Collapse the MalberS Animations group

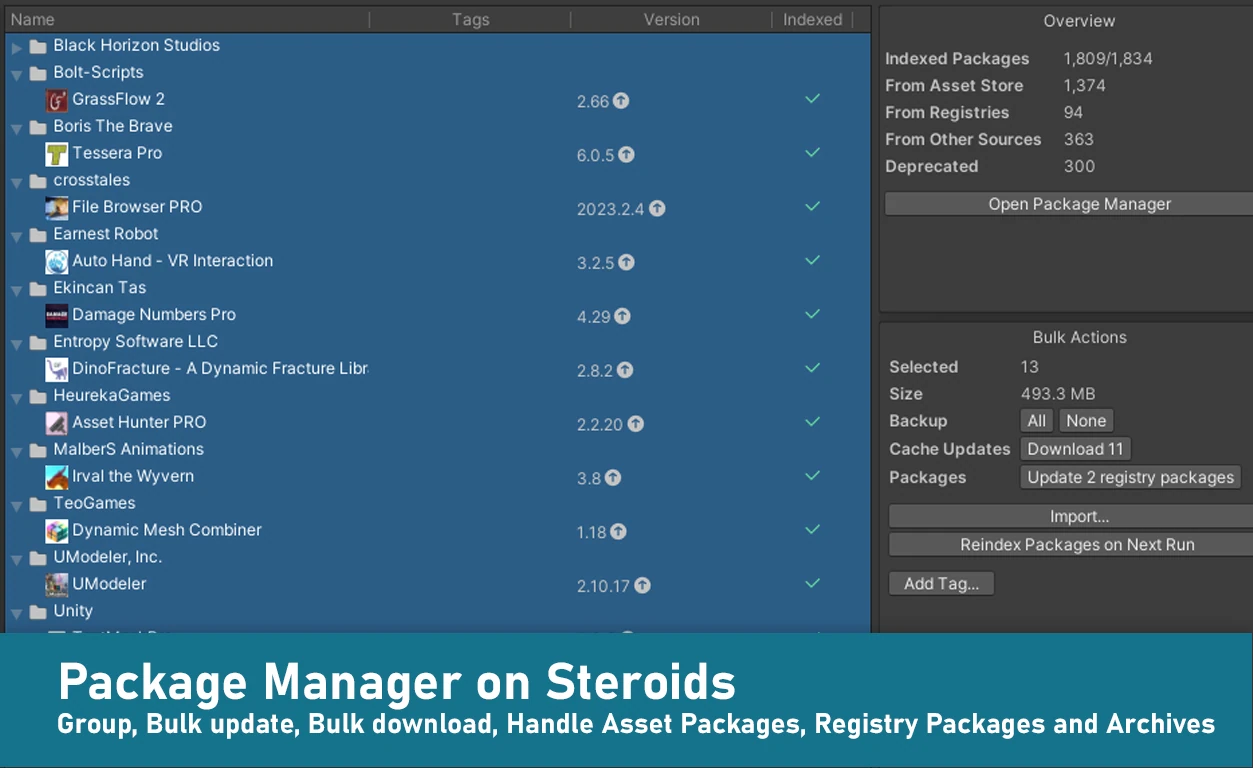pos(17,451)
